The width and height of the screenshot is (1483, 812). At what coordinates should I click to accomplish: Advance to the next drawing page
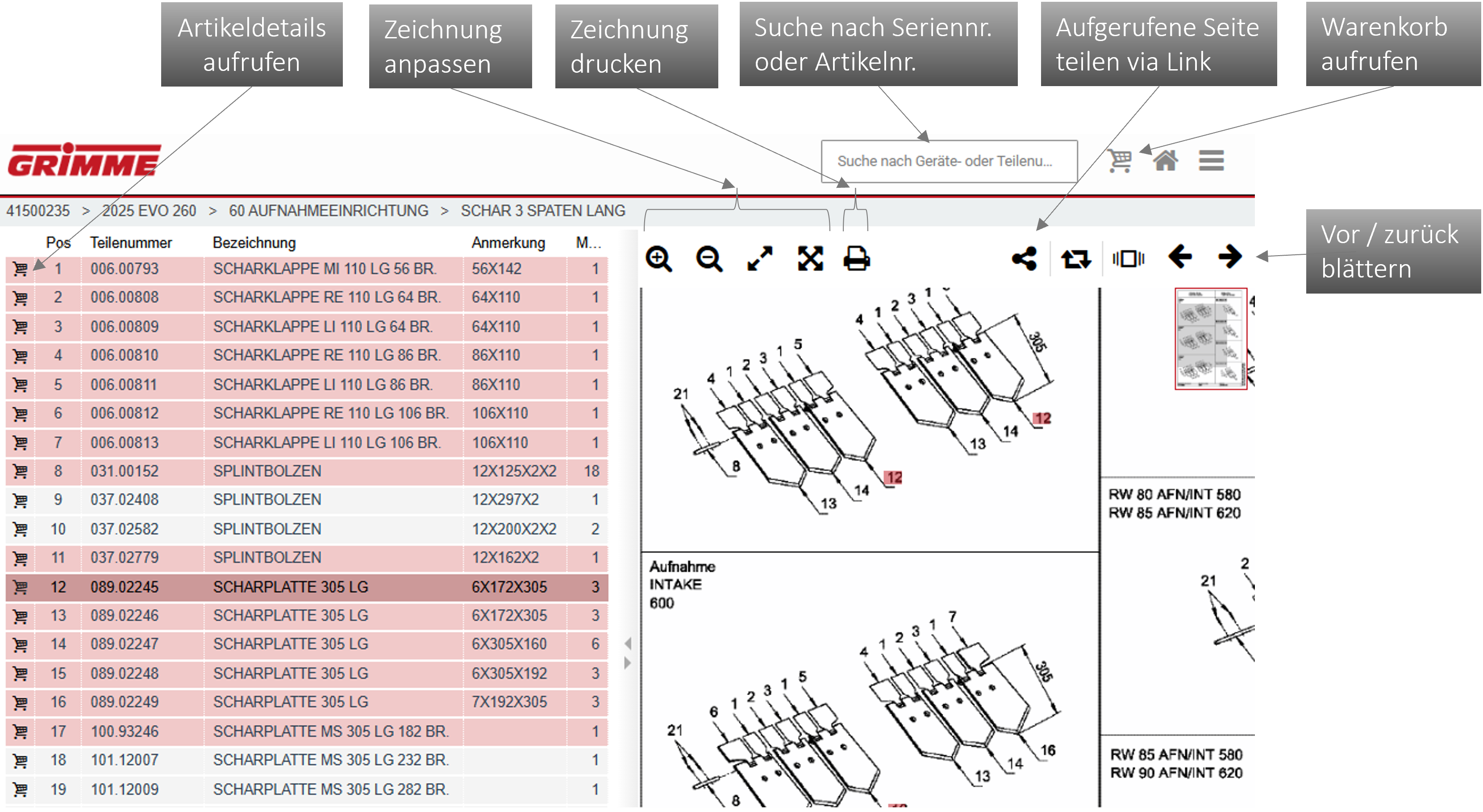click(1230, 256)
